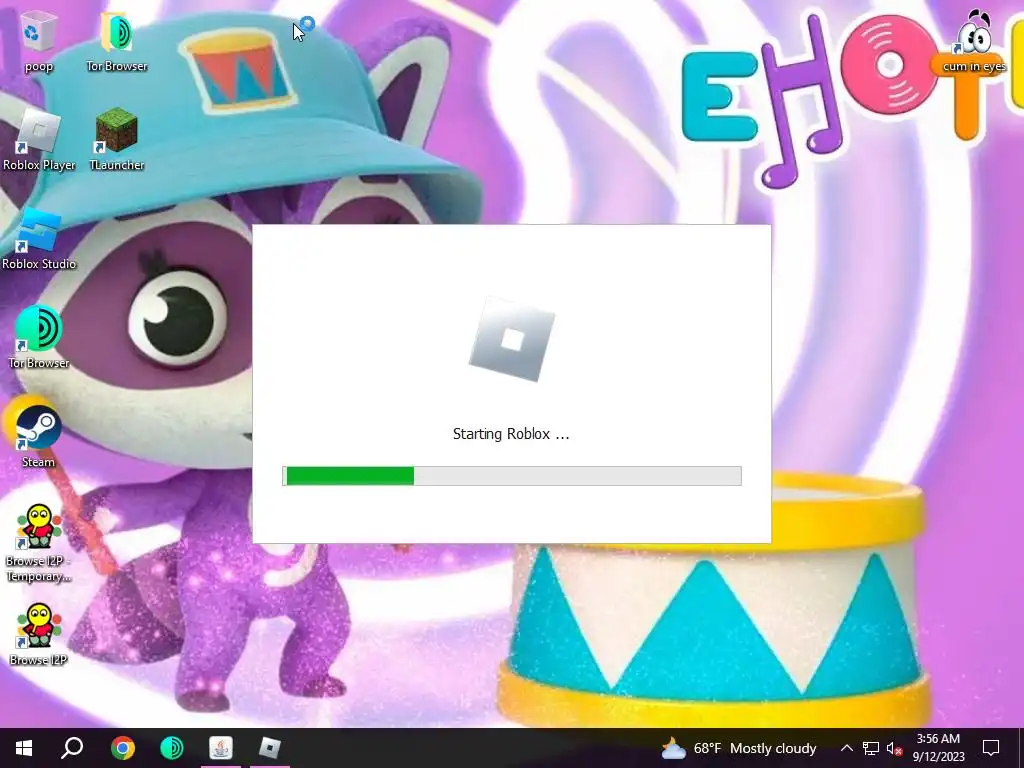
Task: Select the Browse I2P - Temporary shortcut
Action: (39, 543)
